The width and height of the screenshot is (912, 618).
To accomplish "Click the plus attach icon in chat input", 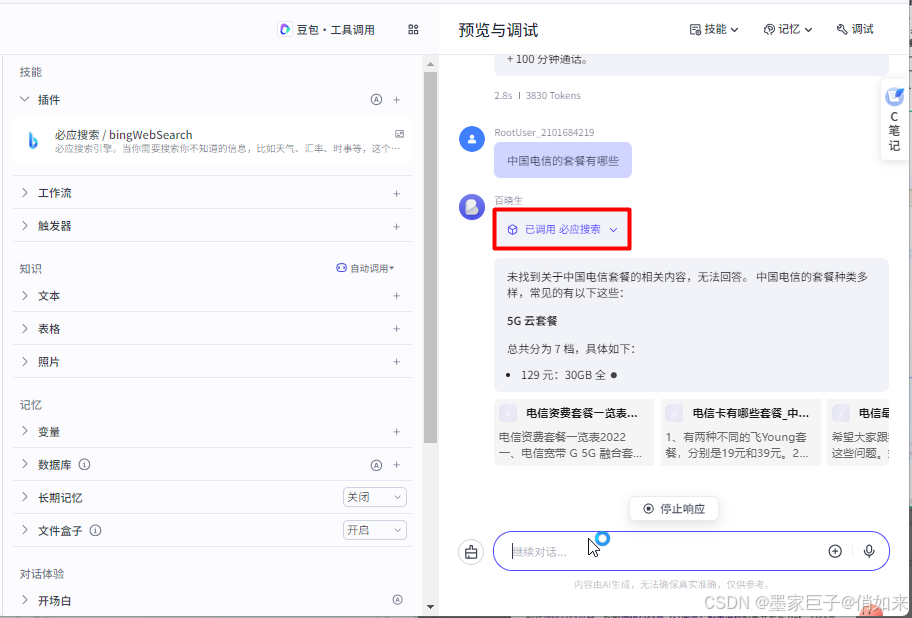I will (x=835, y=551).
